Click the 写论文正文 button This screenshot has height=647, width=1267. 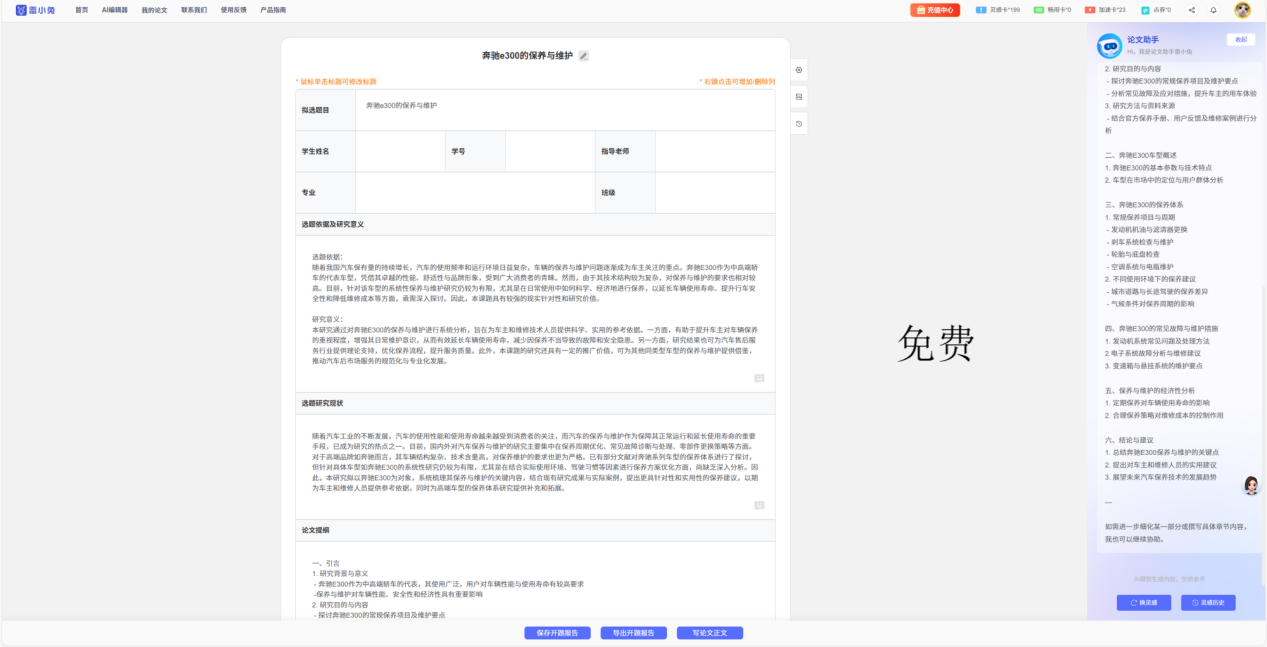710,633
